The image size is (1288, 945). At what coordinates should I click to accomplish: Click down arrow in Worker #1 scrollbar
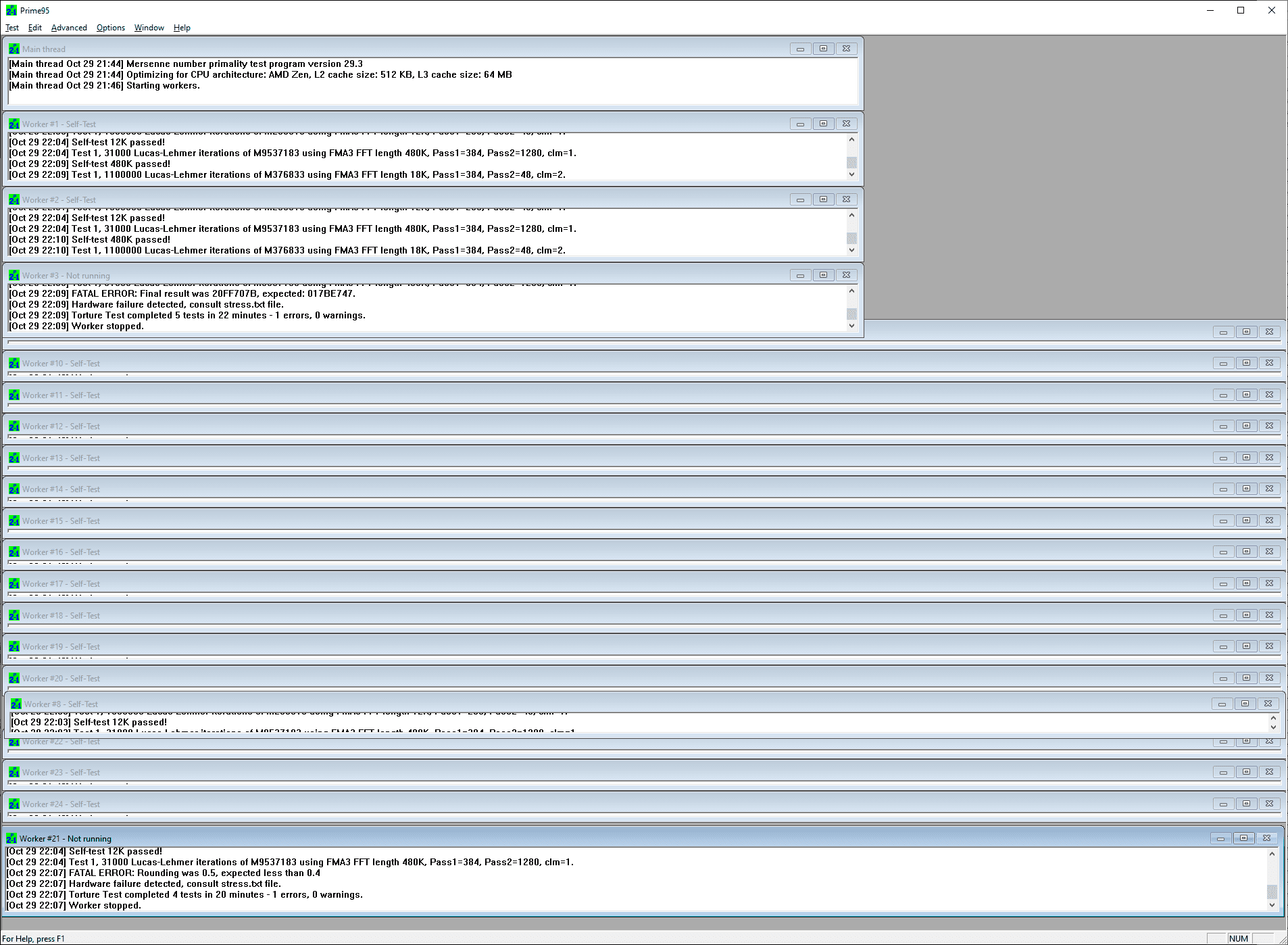(x=851, y=174)
